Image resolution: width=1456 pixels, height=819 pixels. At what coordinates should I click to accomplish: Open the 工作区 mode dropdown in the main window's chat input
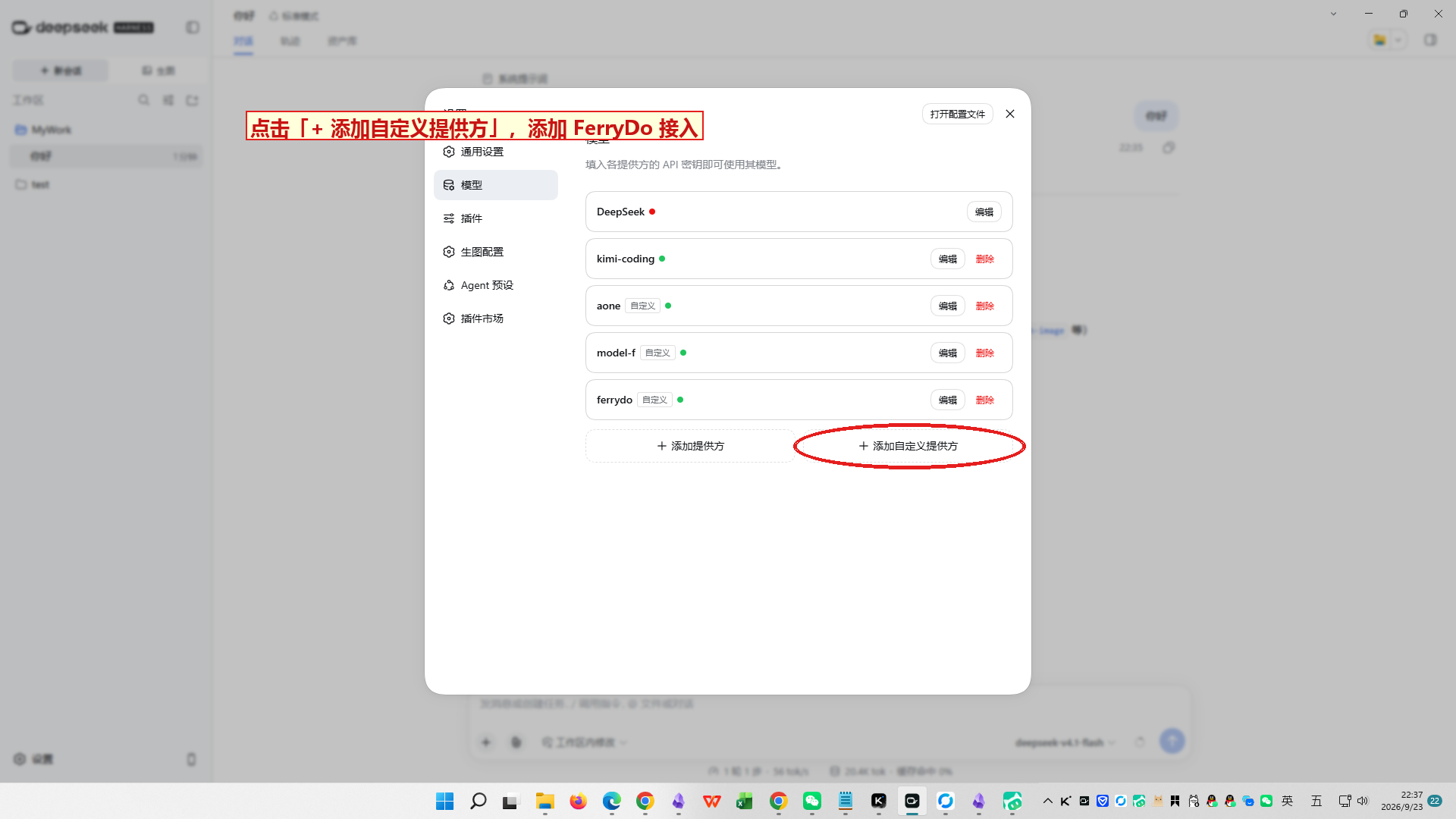[x=585, y=742]
